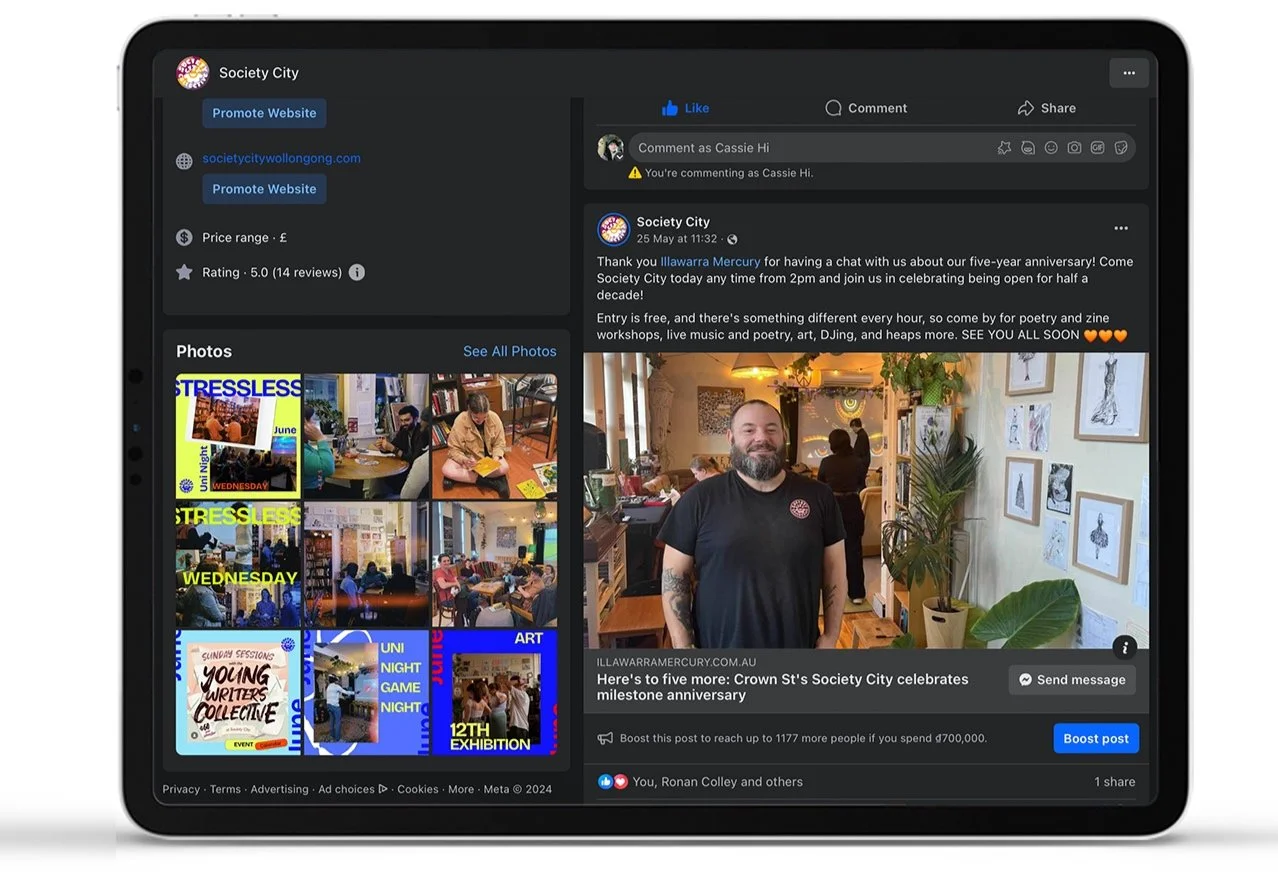Viewport: 1278px width, 894px height.
Task: Click the star icon next to Rating
Action: click(x=184, y=272)
